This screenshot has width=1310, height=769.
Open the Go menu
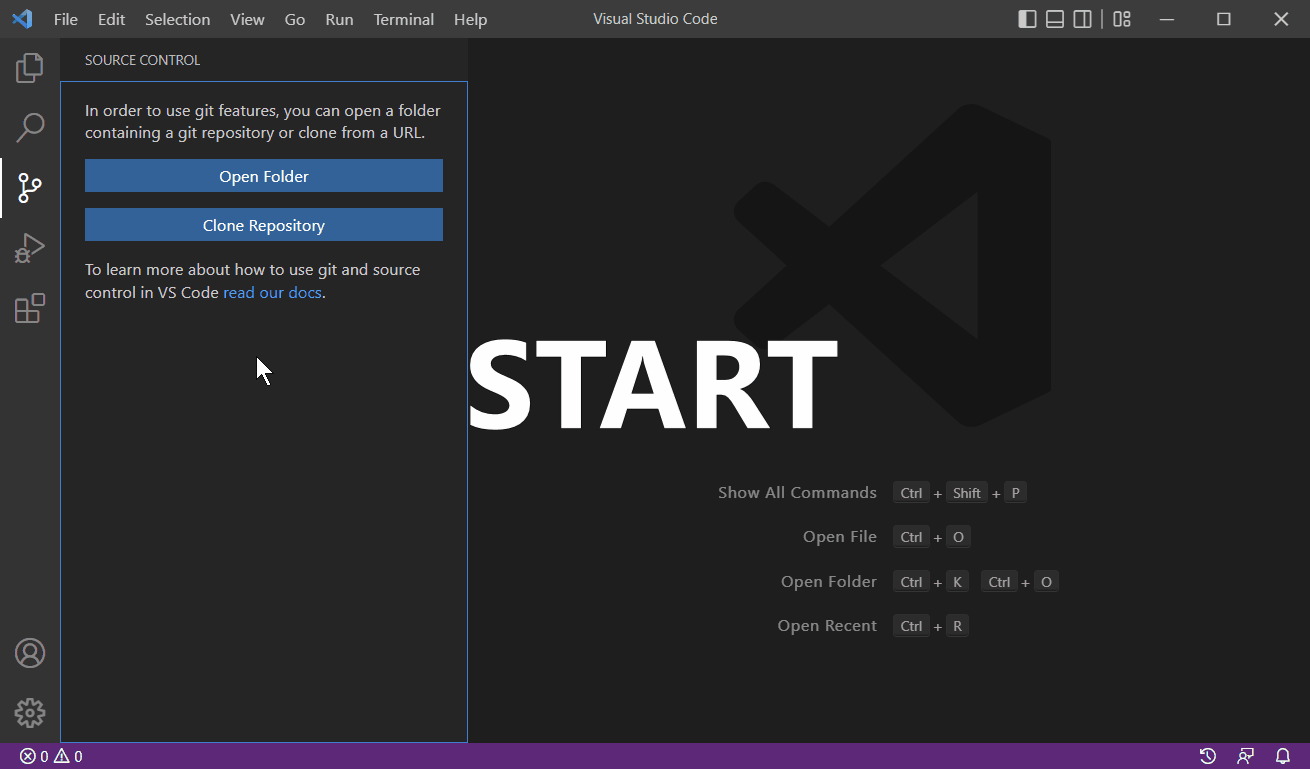(x=295, y=19)
